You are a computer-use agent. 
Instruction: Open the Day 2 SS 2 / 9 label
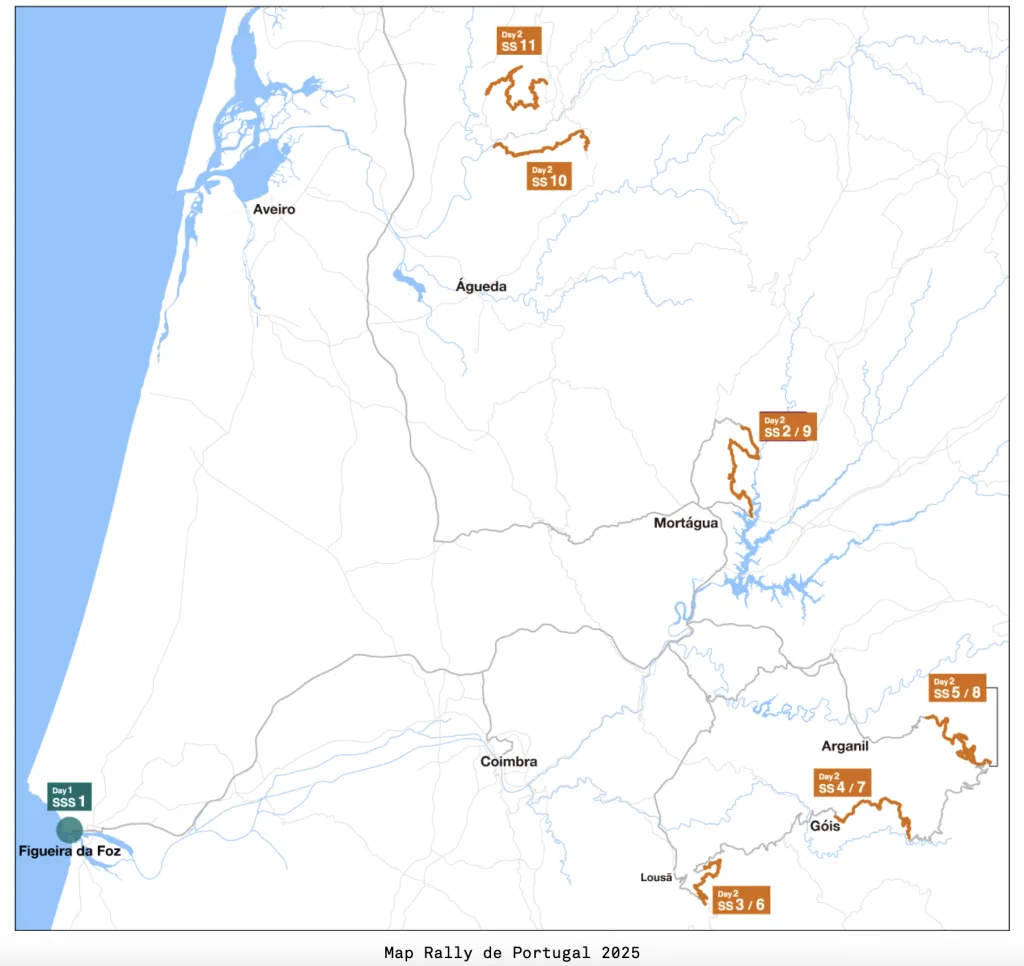point(788,427)
